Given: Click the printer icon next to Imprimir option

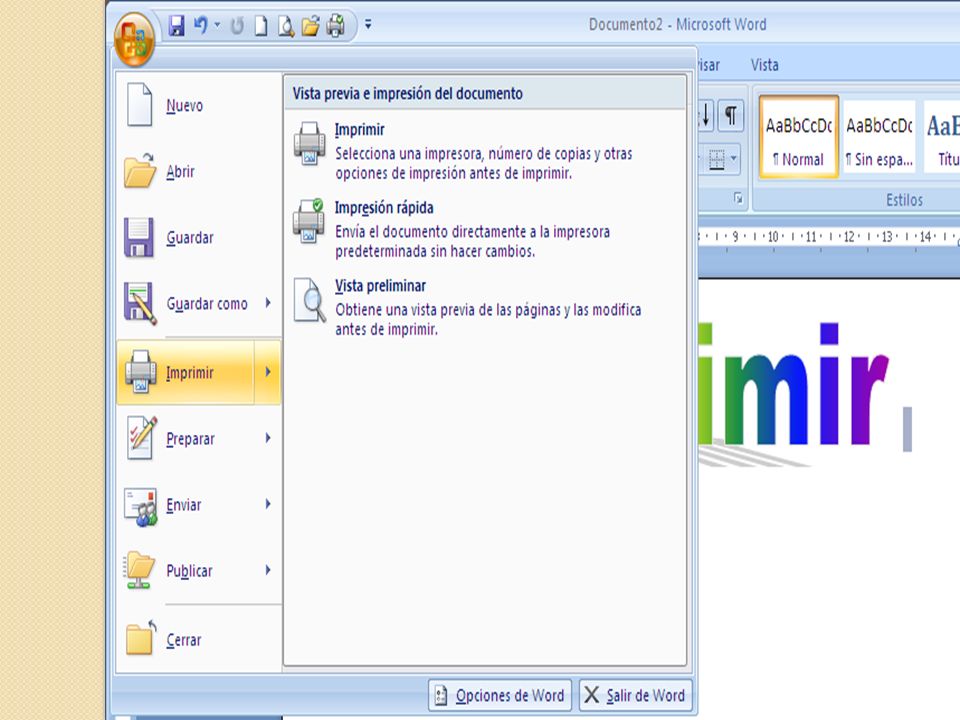Looking at the screenshot, I should pos(309,143).
